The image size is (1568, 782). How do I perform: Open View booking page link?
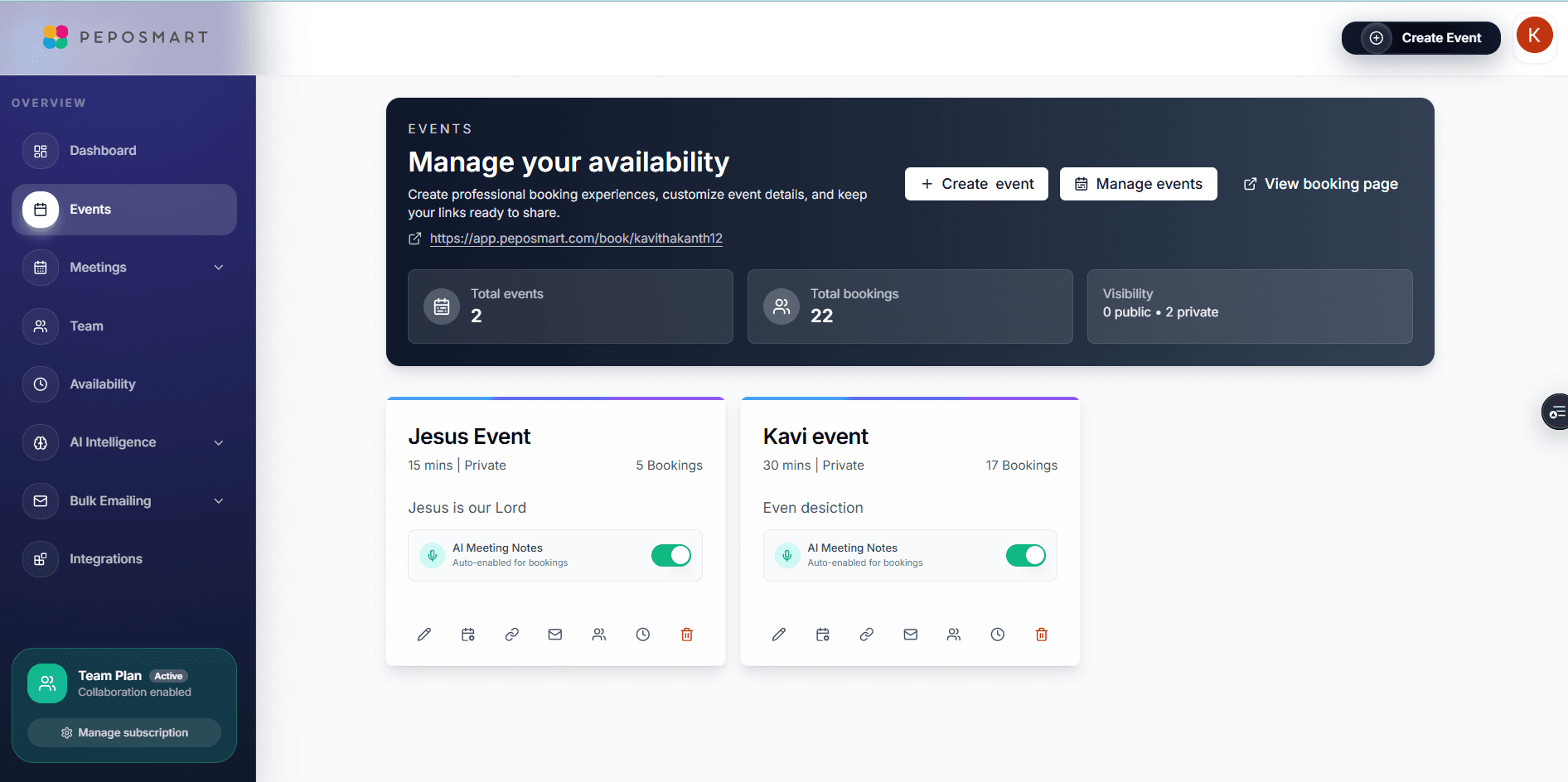coord(1320,184)
